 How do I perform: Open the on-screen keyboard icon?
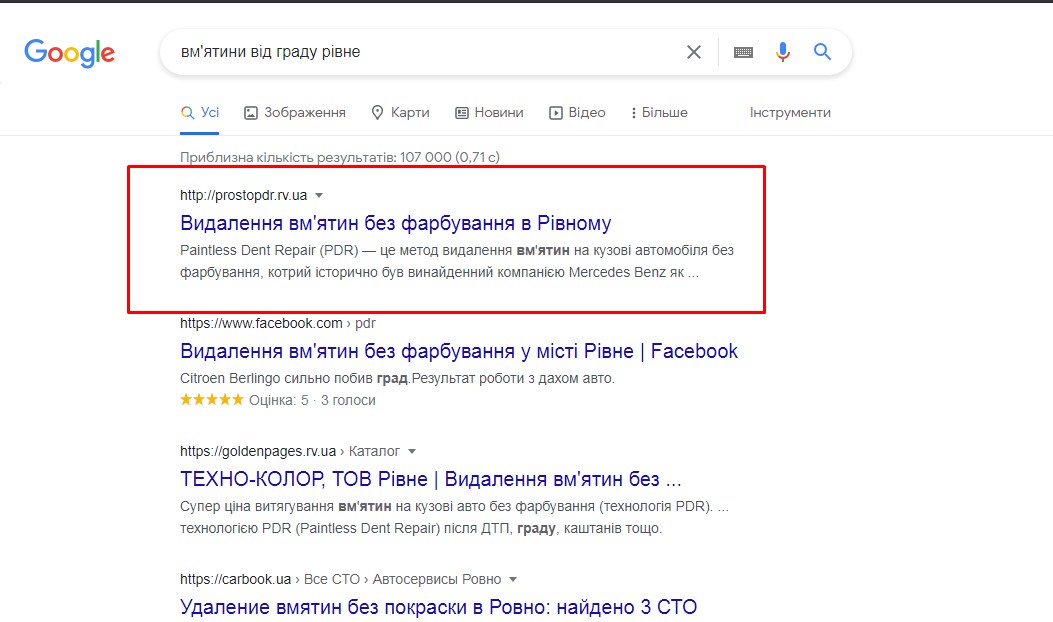743,52
